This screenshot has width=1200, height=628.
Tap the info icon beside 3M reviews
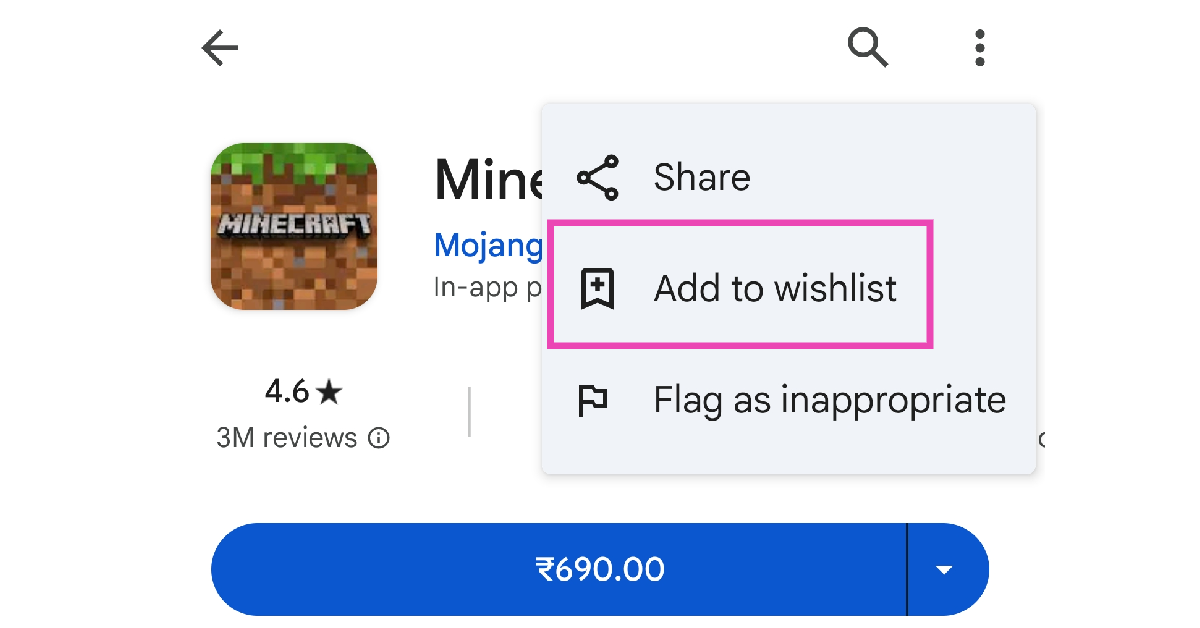pos(379,438)
